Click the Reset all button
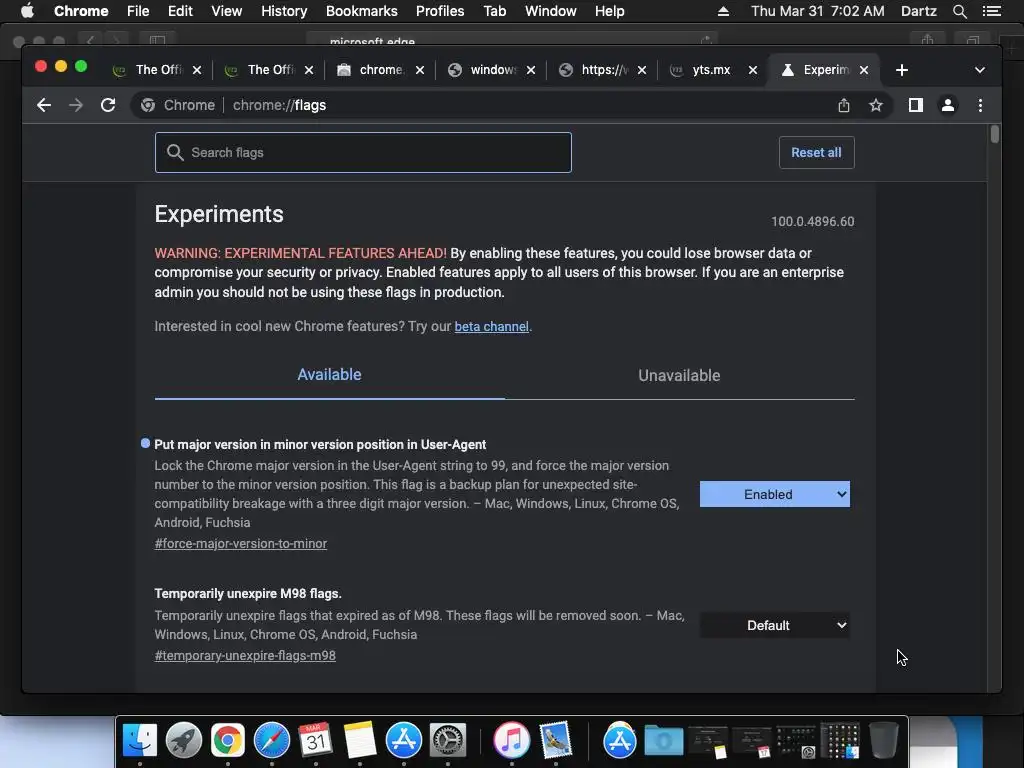The height and width of the screenshot is (768, 1024). (x=816, y=152)
